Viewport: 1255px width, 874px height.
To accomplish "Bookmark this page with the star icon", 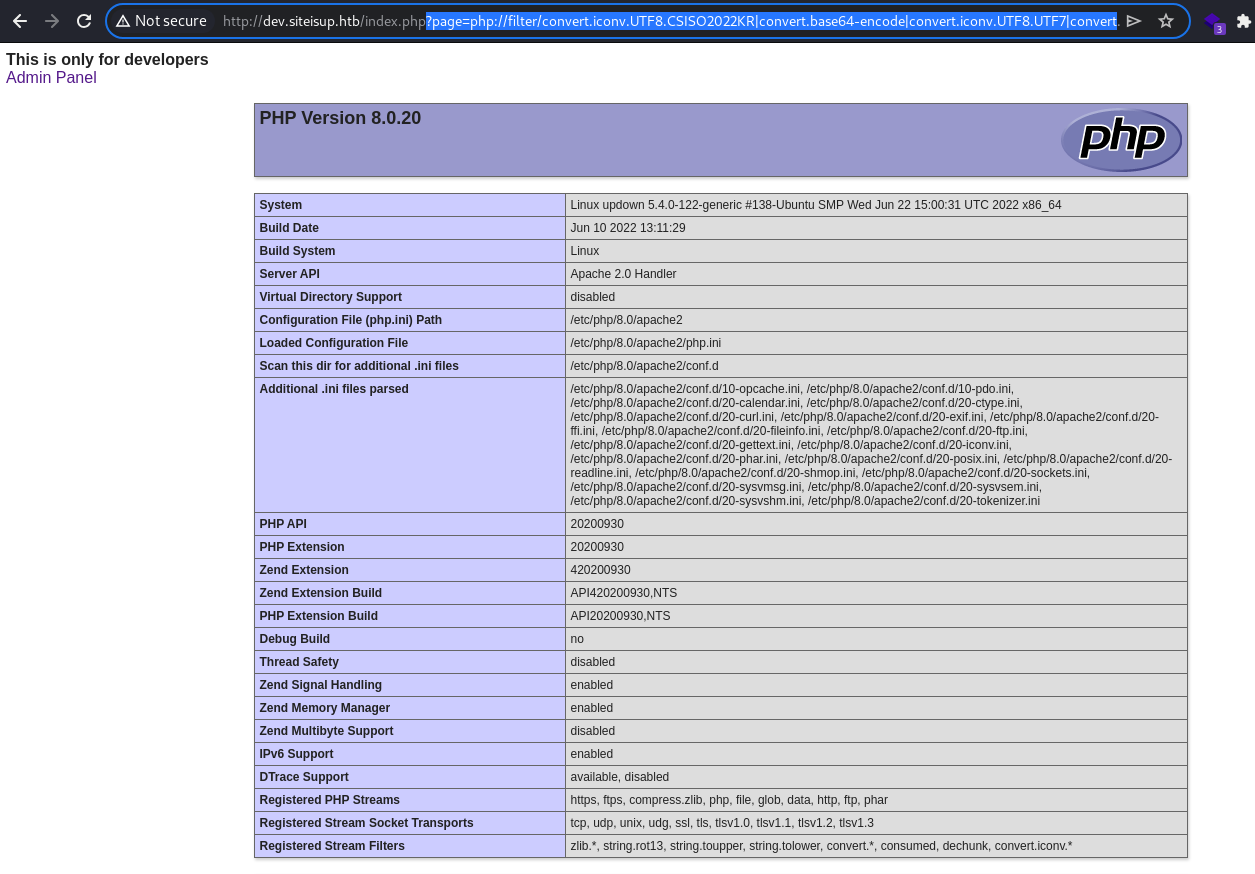I will point(1165,21).
